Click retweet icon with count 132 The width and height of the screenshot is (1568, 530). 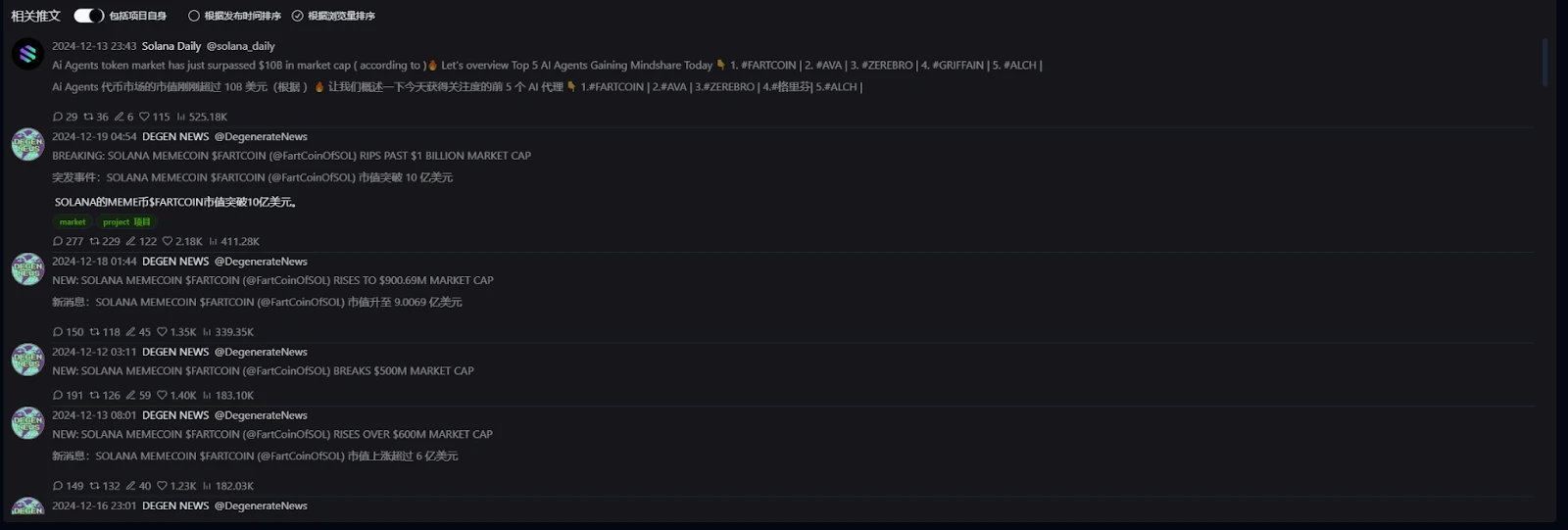[x=95, y=486]
